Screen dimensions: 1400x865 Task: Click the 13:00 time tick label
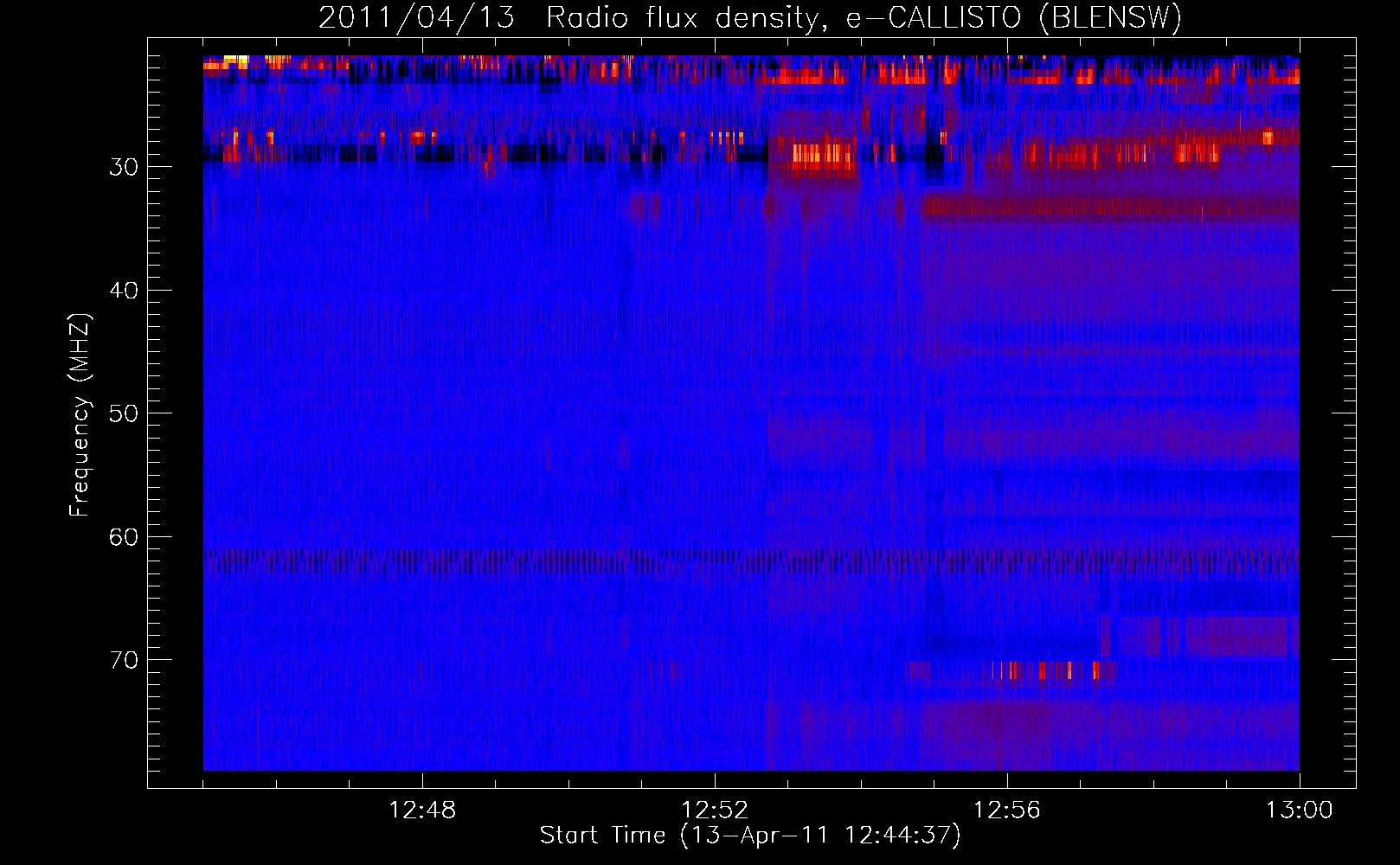(x=1300, y=811)
